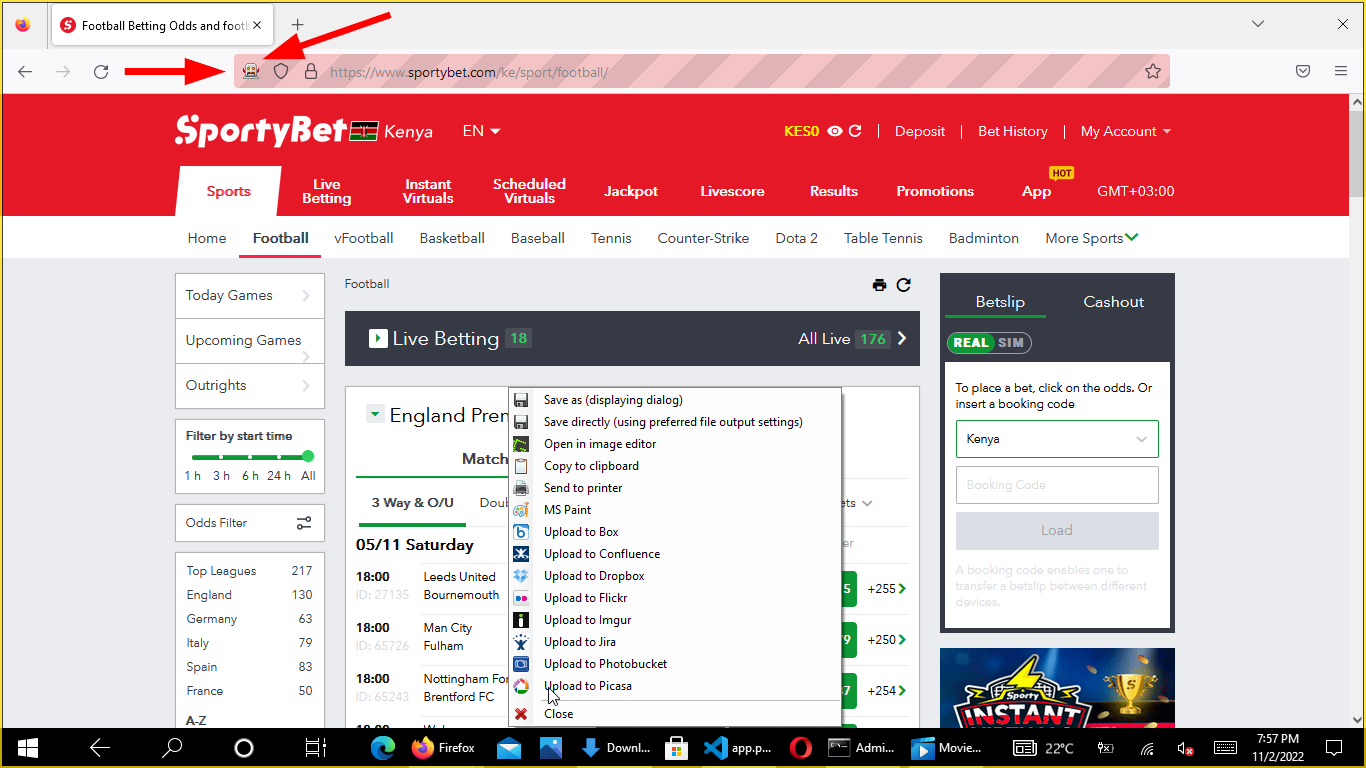The width and height of the screenshot is (1366, 768).
Task: Switch to Live Betting main tab
Action: click(327, 191)
